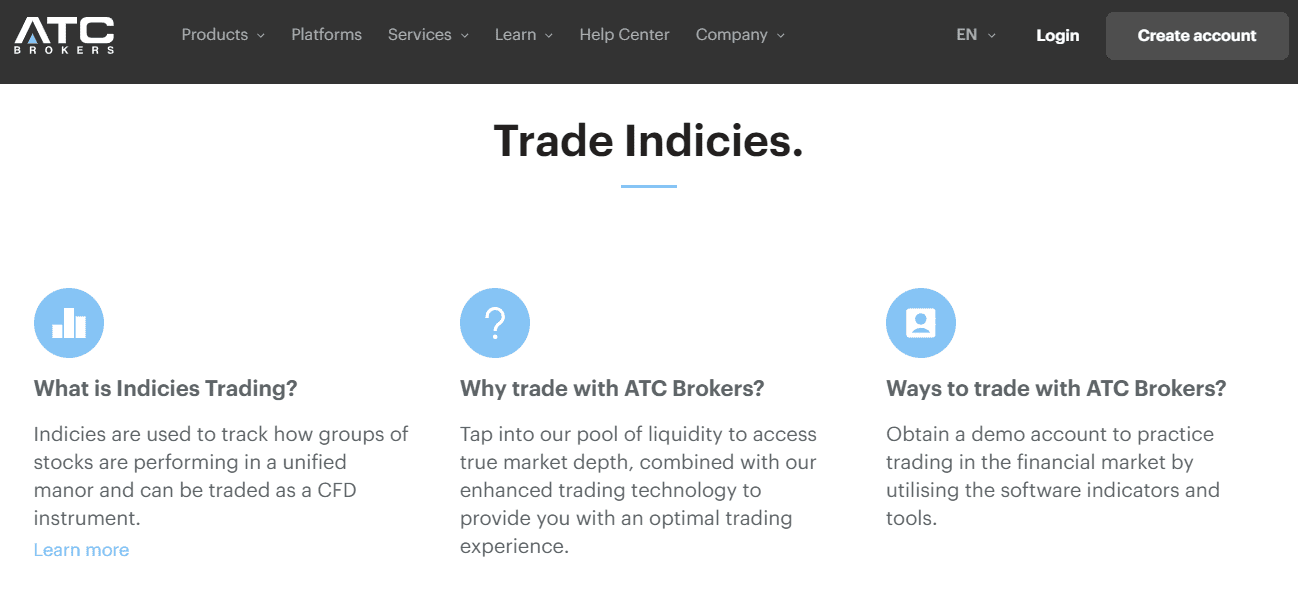1298x599 pixels.
Task: Open the Products dropdown
Action: [x=215, y=34]
